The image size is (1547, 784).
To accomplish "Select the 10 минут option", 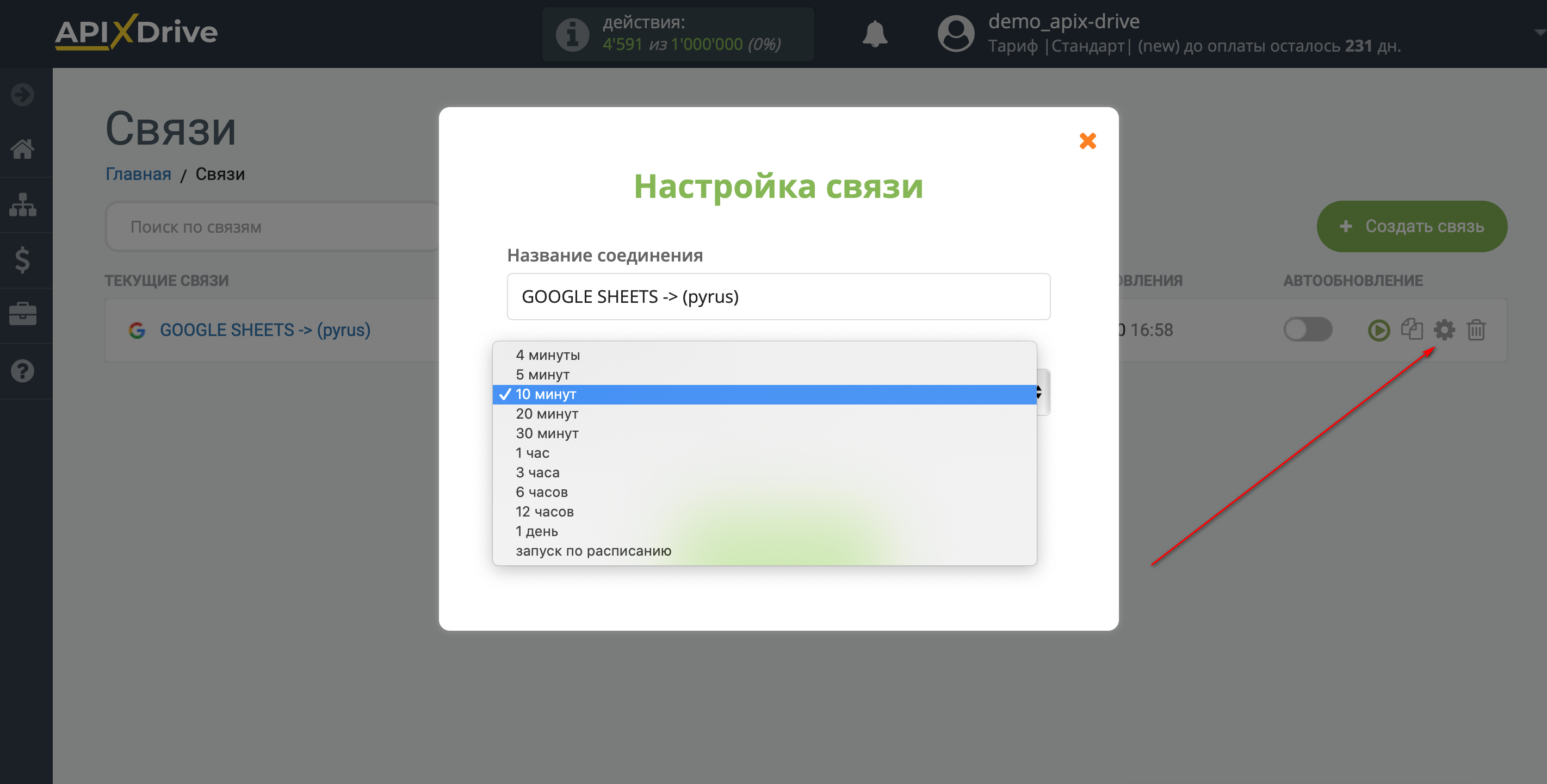I will point(764,394).
